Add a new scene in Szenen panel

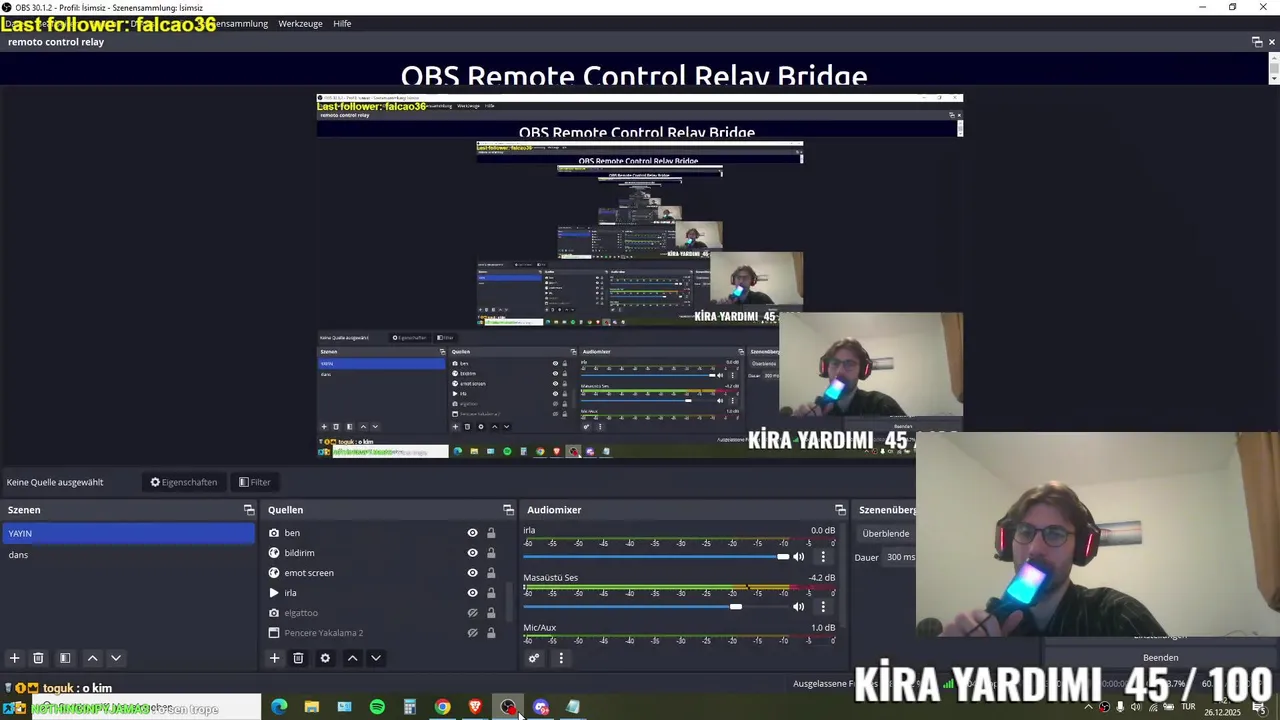click(x=14, y=658)
